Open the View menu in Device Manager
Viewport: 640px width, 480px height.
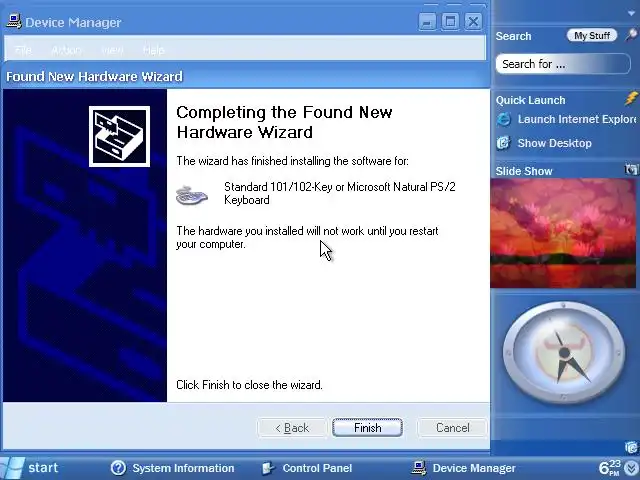(x=112, y=50)
